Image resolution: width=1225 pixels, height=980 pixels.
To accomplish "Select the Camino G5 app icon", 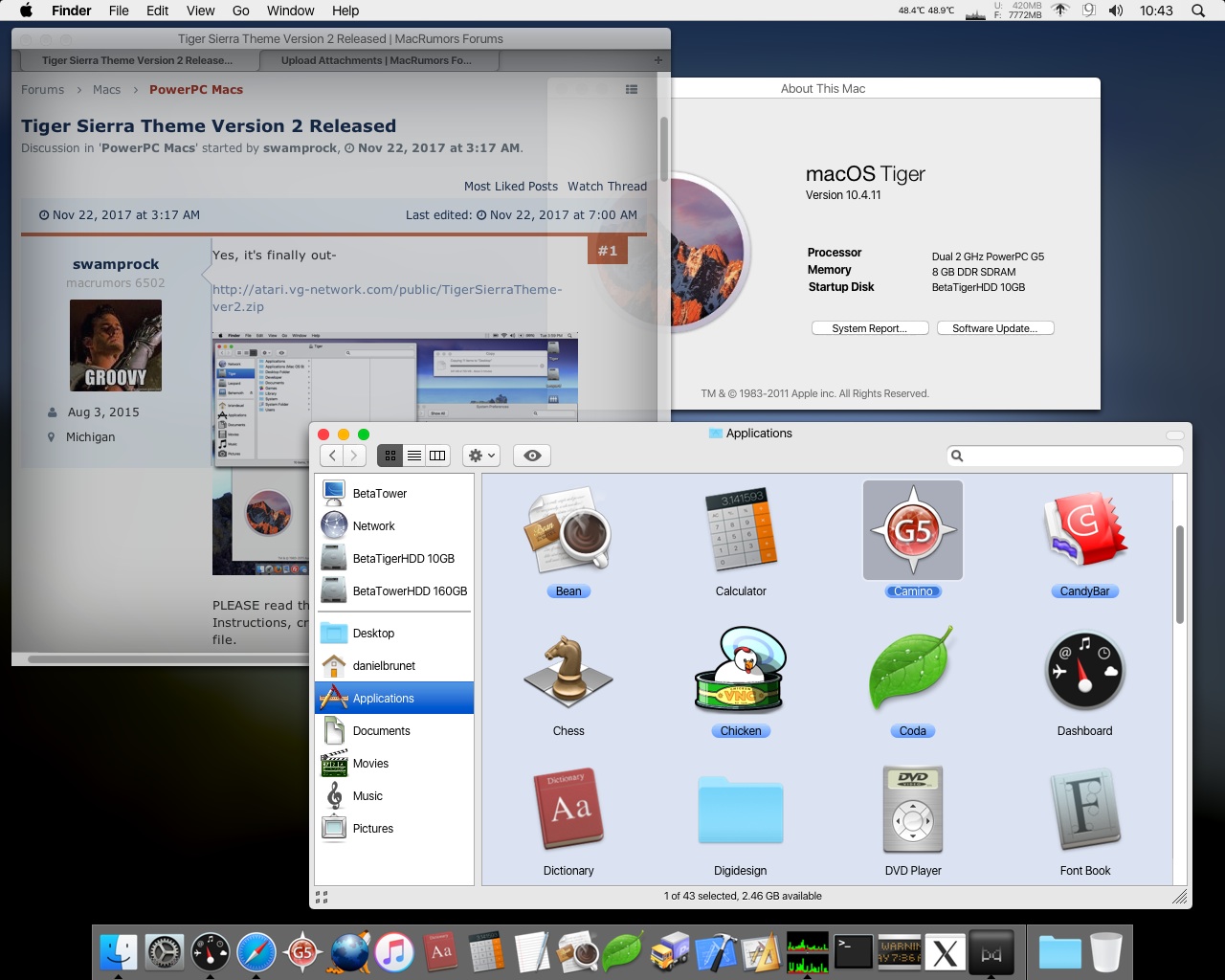I will tap(913, 530).
